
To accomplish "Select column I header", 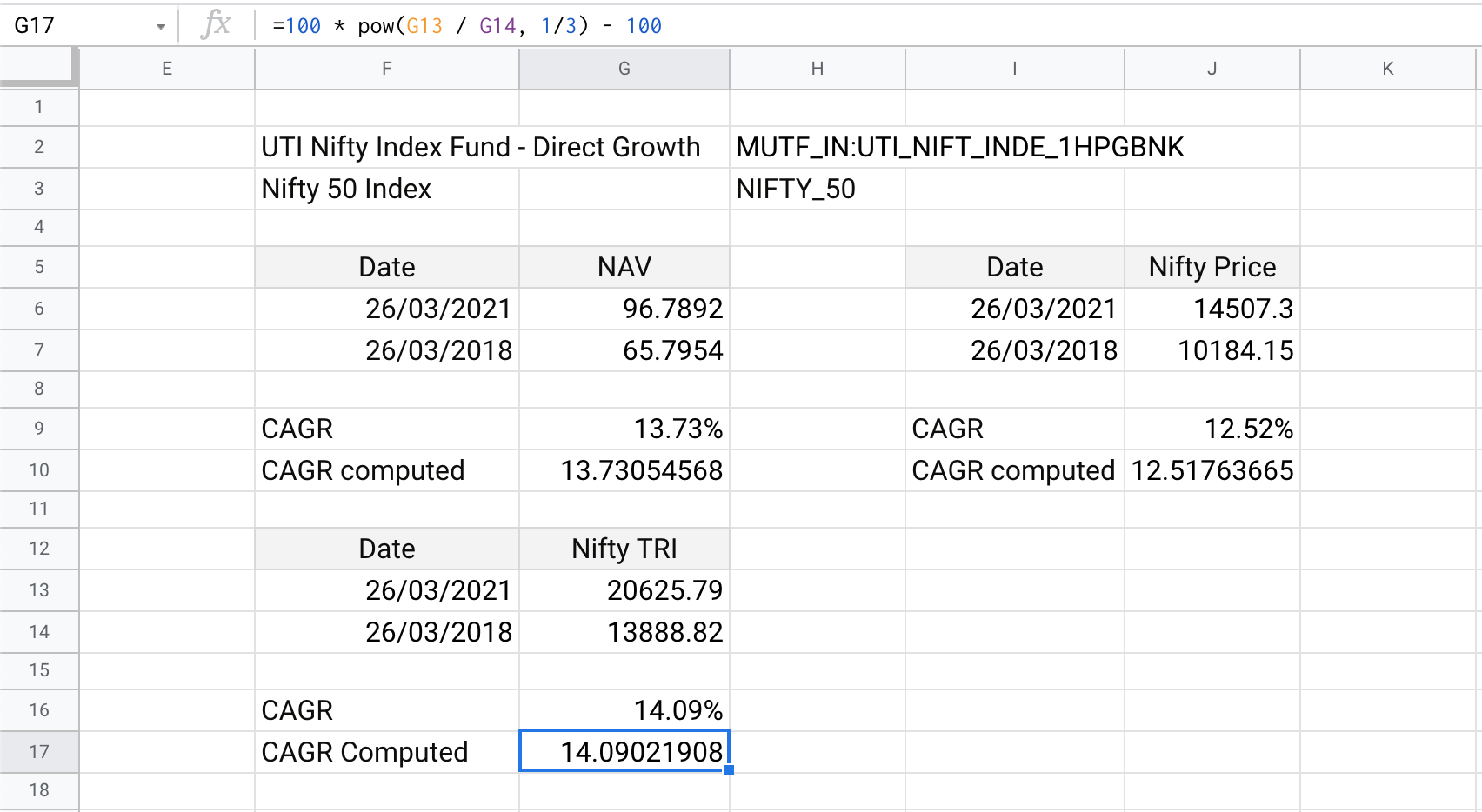I will tap(1015, 69).
